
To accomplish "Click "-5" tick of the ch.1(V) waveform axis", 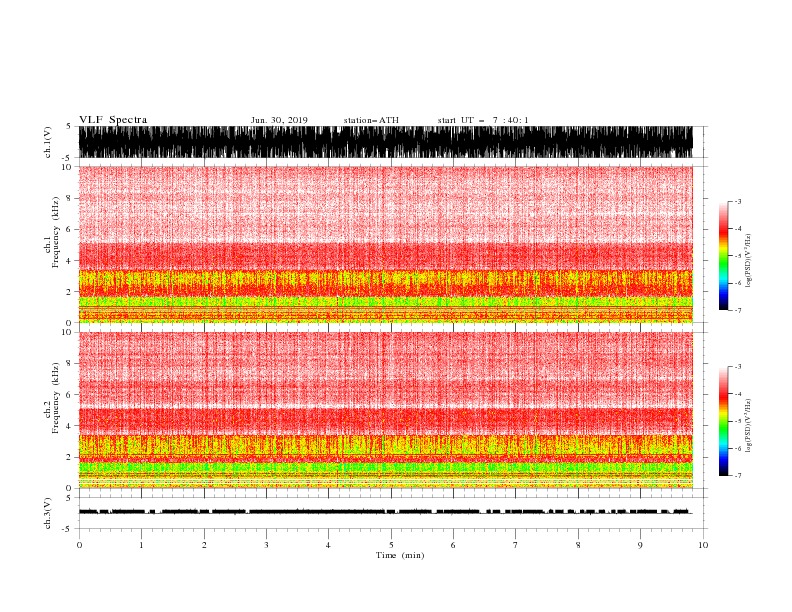I will point(68,158).
